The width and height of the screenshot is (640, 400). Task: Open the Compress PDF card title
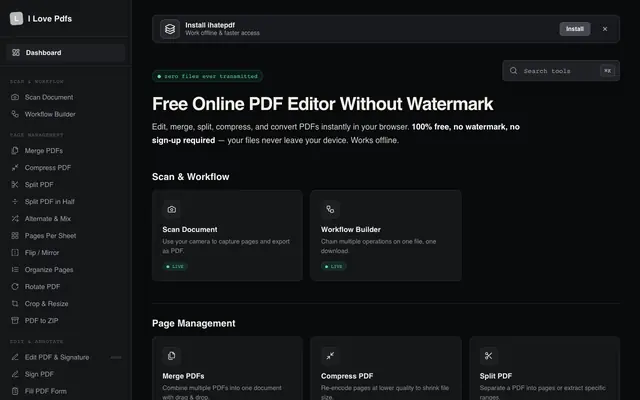pos(347,376)
